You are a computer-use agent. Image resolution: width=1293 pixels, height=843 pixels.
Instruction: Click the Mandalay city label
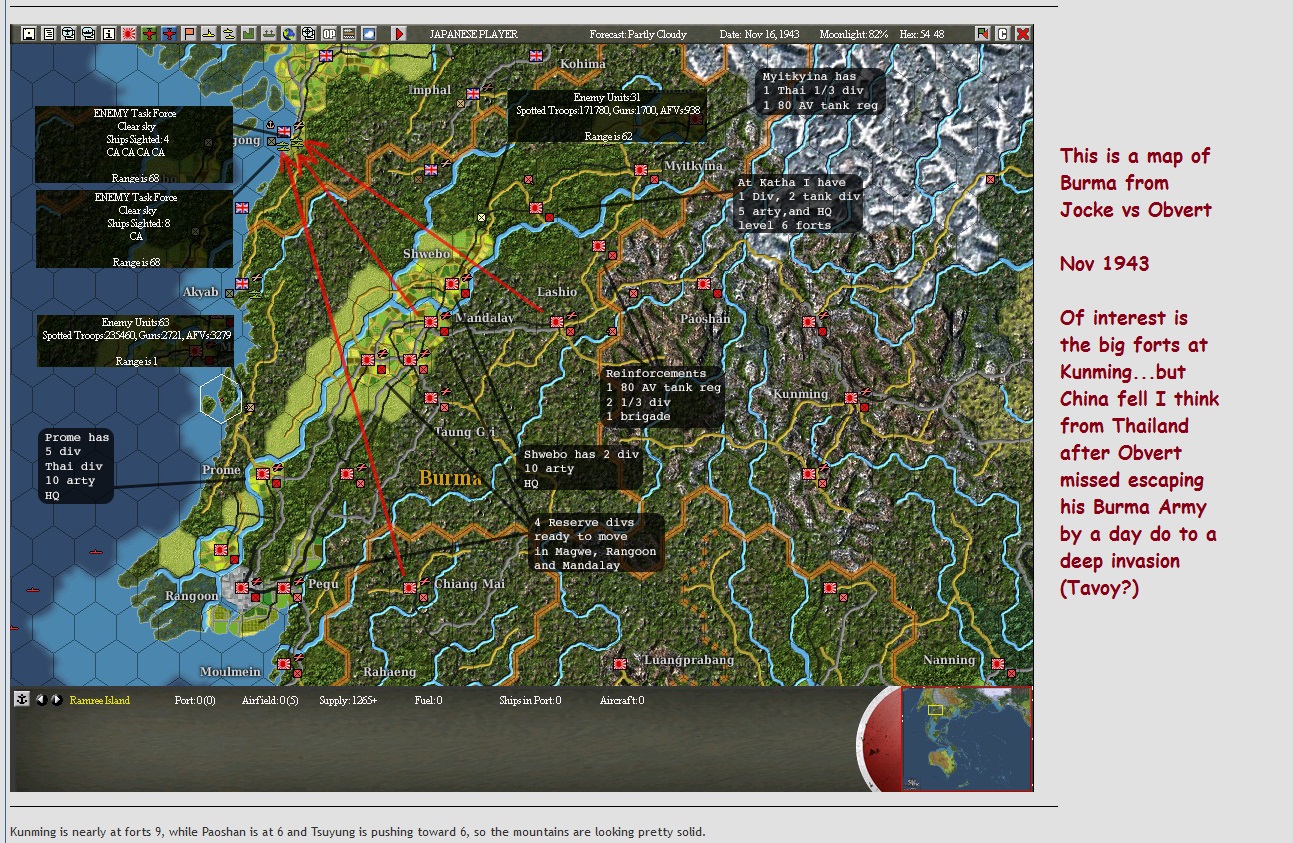coord(484,318)
